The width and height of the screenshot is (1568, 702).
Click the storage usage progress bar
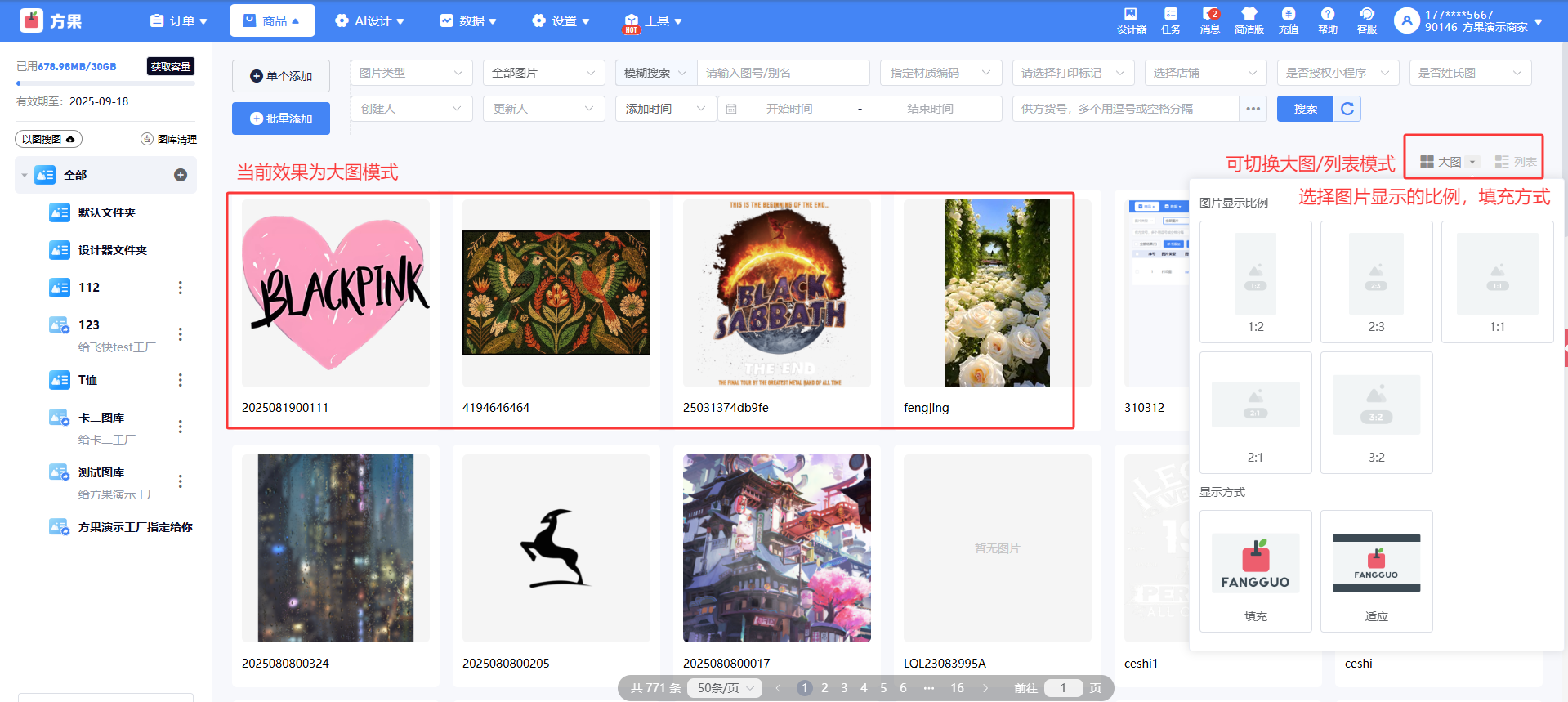[106, 83]
